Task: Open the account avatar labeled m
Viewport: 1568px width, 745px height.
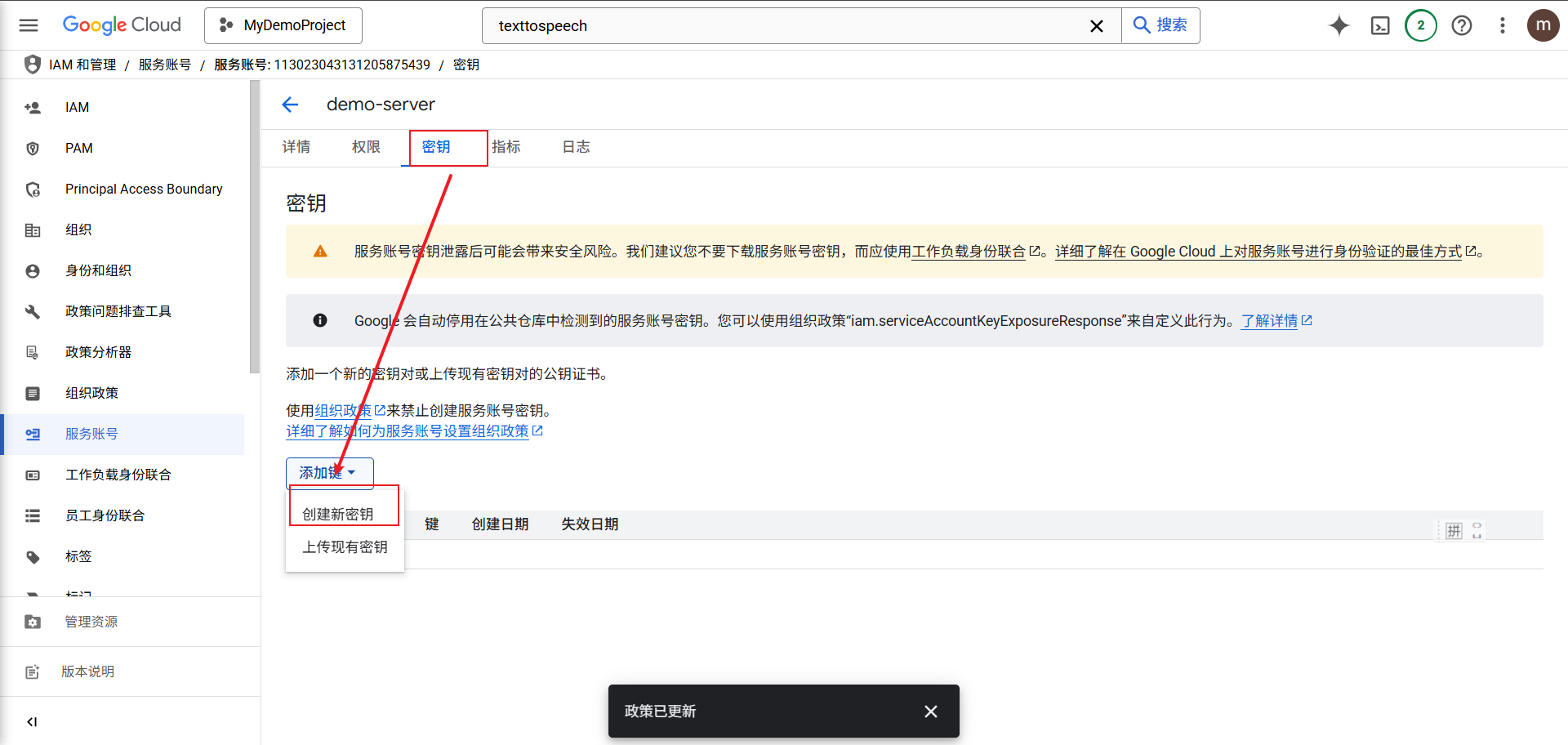Action: tap(1543, 25)
